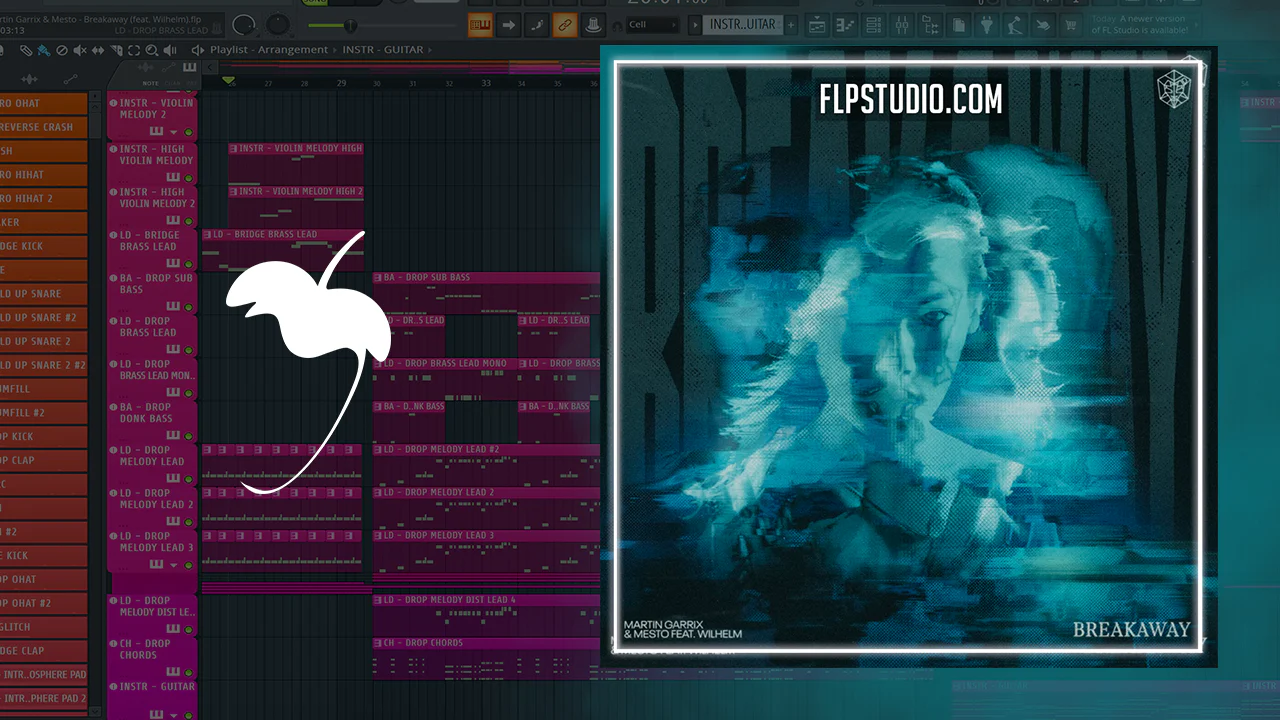
Task: Click the hand icon beside the cart
Action: 1045,25
